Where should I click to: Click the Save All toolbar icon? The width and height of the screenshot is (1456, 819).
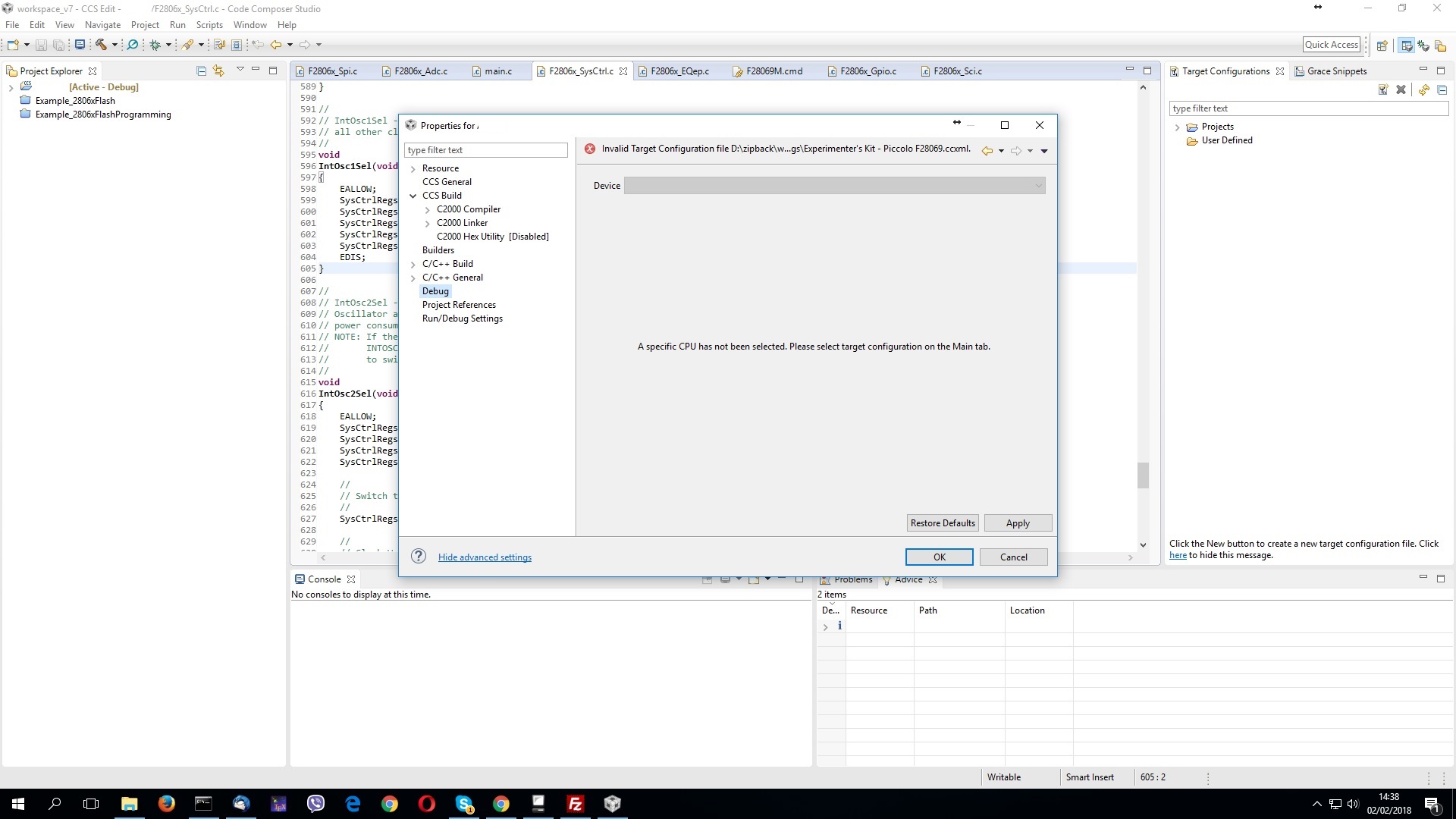pos(58,45)
